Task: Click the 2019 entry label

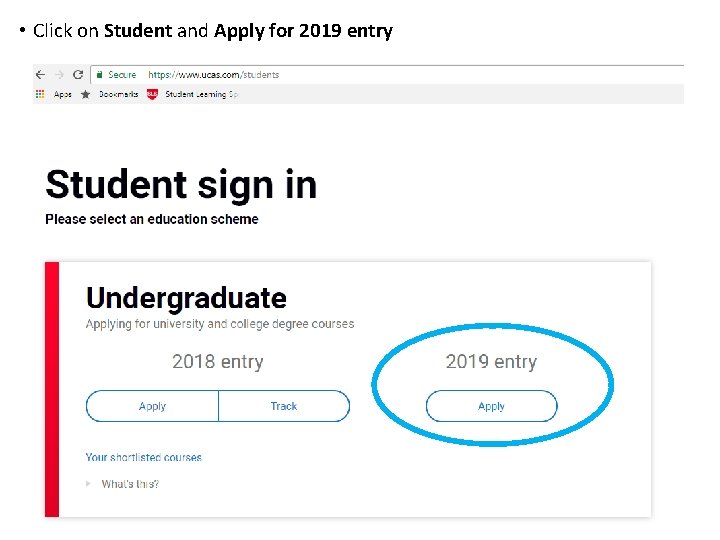Action: click(x=491, y=362)
